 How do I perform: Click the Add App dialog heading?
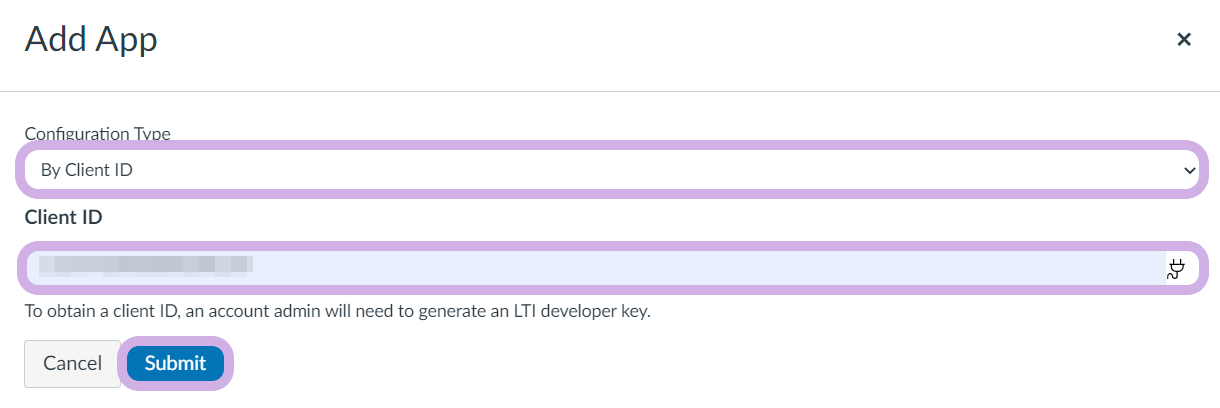point(91,40)
